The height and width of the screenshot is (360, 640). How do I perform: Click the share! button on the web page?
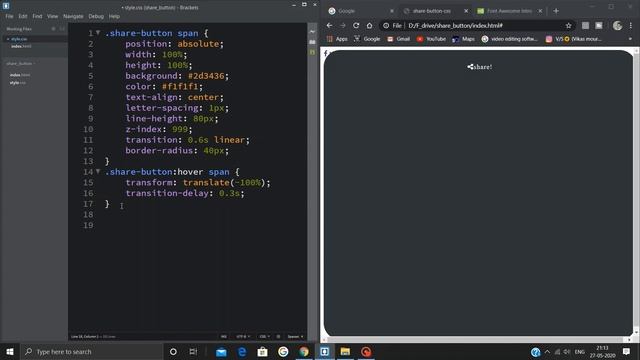(x=479, y=67)
